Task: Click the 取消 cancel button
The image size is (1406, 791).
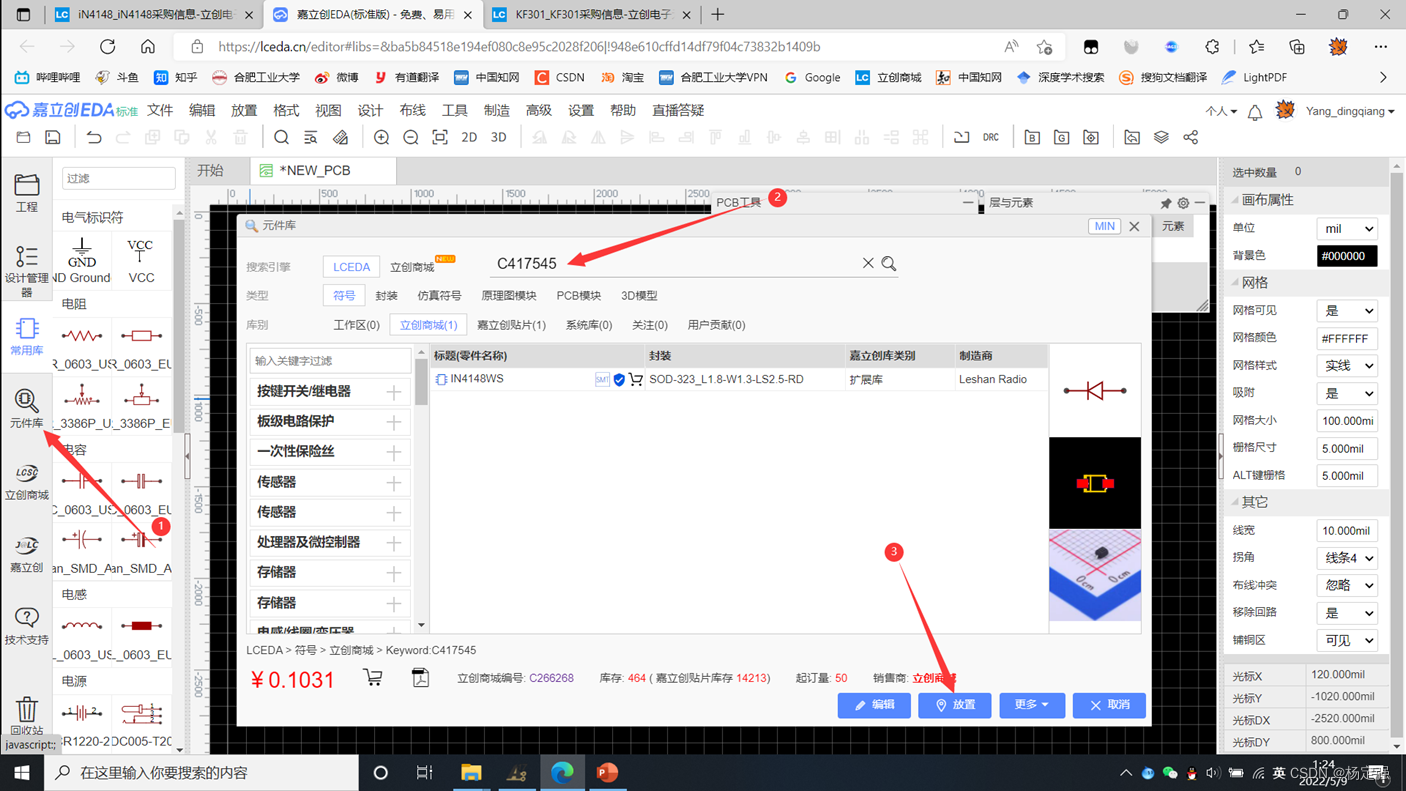Action: click(1109, 705)
